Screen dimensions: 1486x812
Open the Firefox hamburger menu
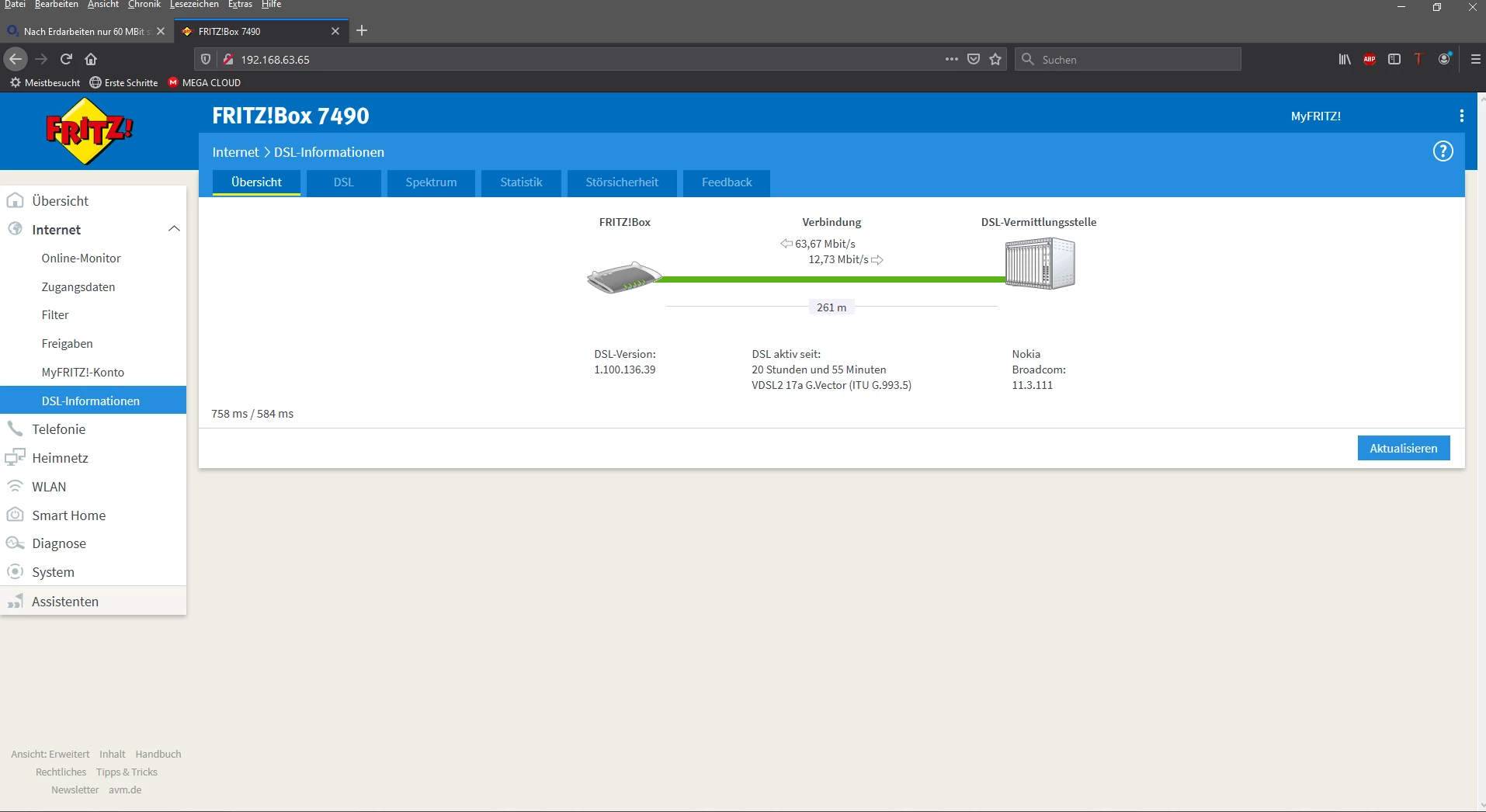pos(1475,59)
